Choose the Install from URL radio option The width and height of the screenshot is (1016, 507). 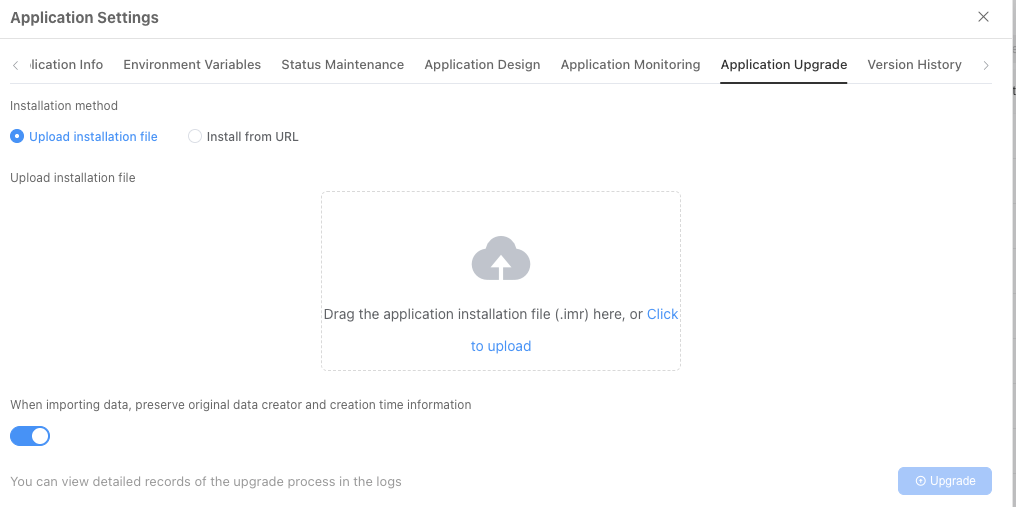tap(195, 137)
